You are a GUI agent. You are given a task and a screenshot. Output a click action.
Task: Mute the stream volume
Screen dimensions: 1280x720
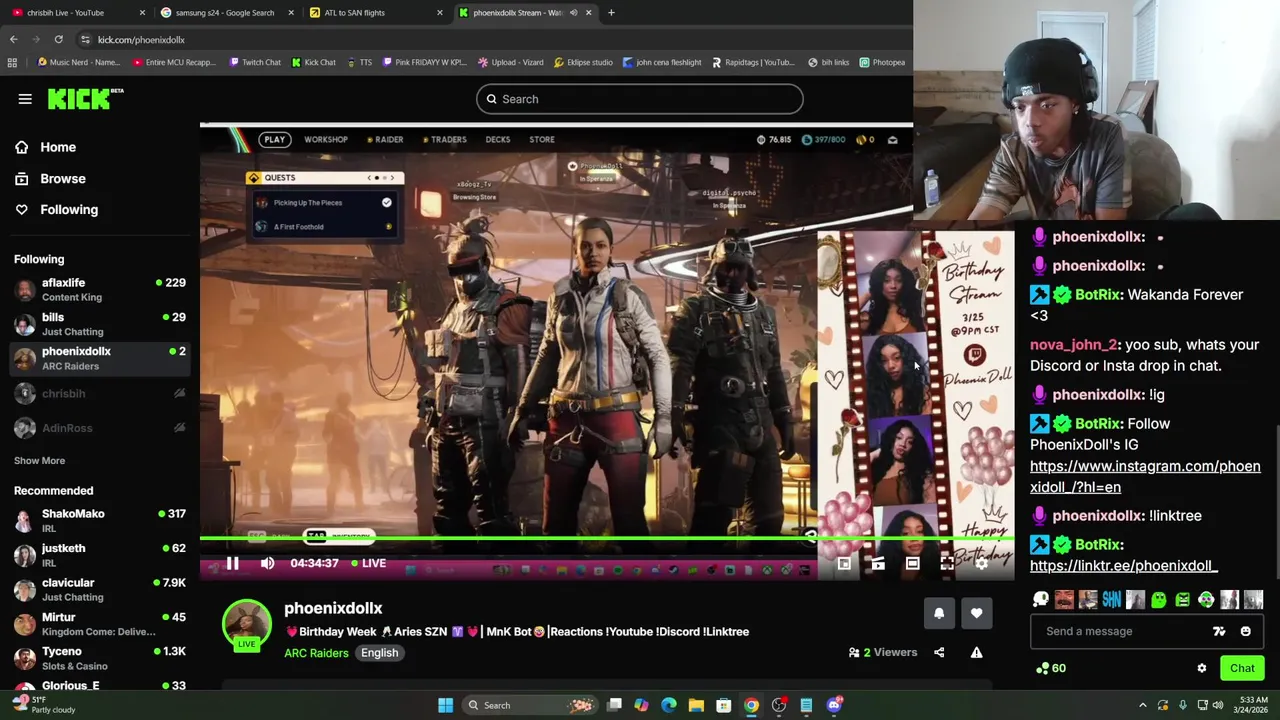pyautogui.click(x=267, y=563)
